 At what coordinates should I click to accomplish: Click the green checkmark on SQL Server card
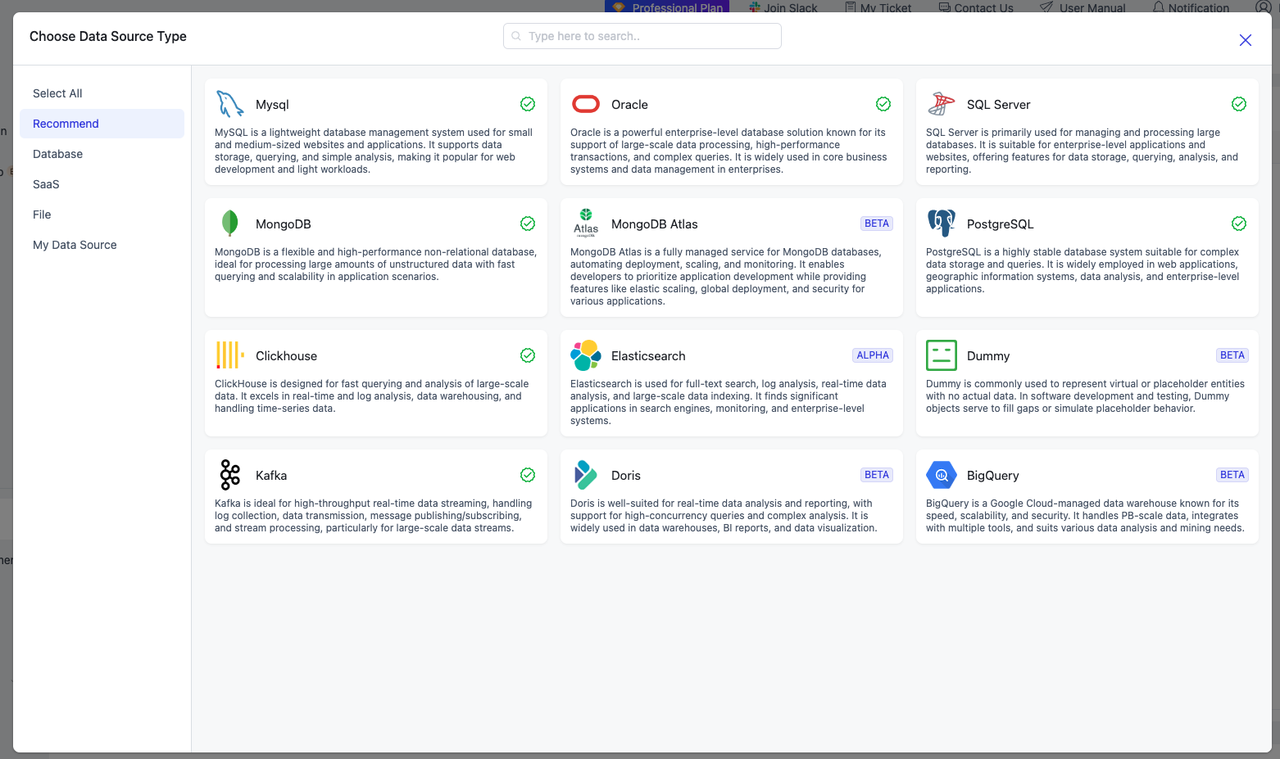tap(1239, 104)
